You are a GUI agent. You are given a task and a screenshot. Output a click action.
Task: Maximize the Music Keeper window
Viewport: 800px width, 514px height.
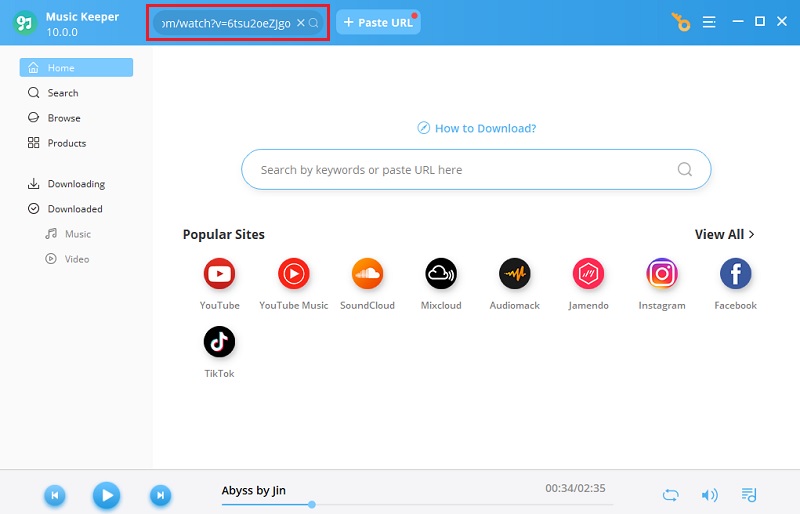(760, 21)
